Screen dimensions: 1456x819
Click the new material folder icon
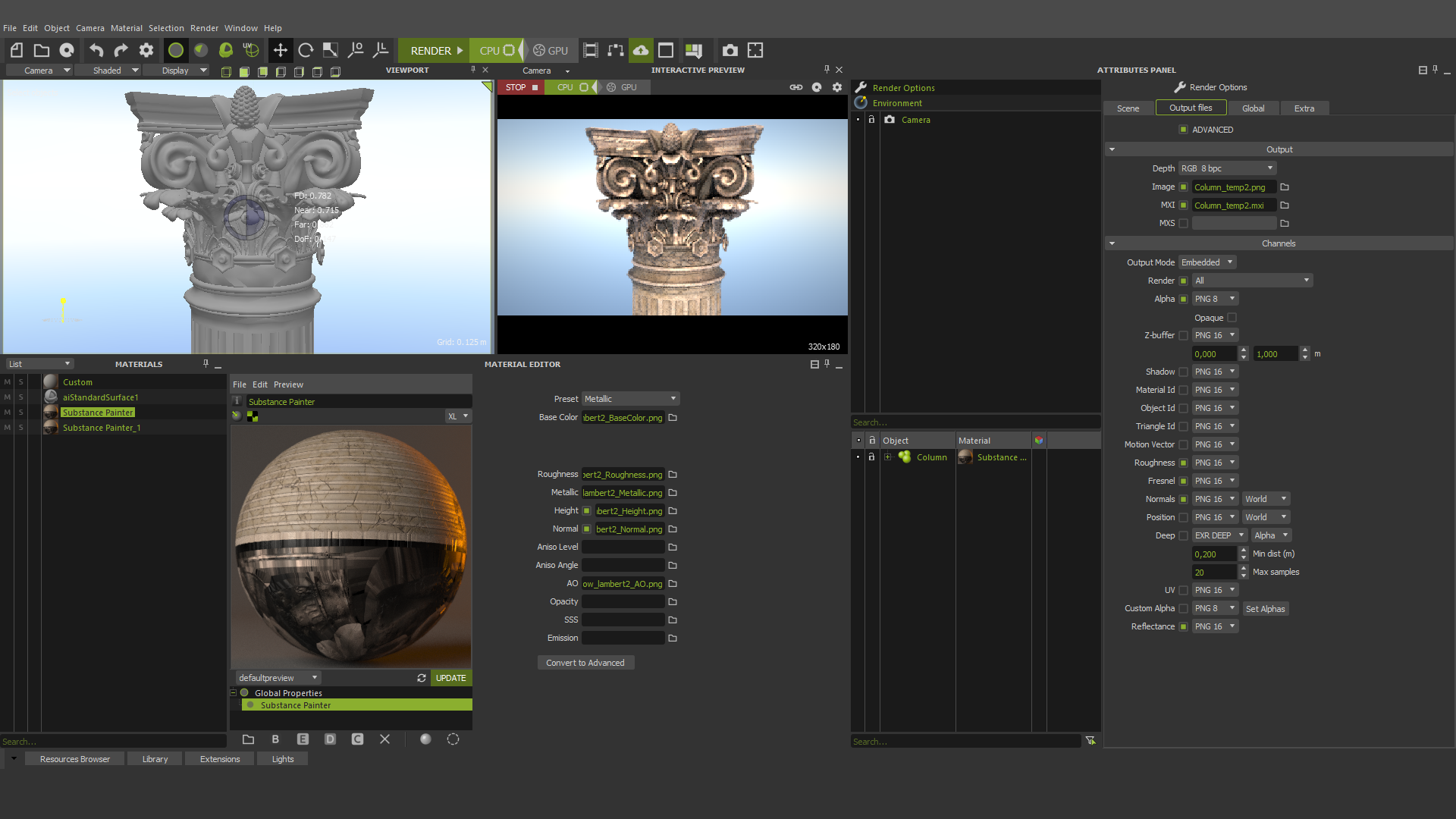pyautogui.click(x=248, y=739)
